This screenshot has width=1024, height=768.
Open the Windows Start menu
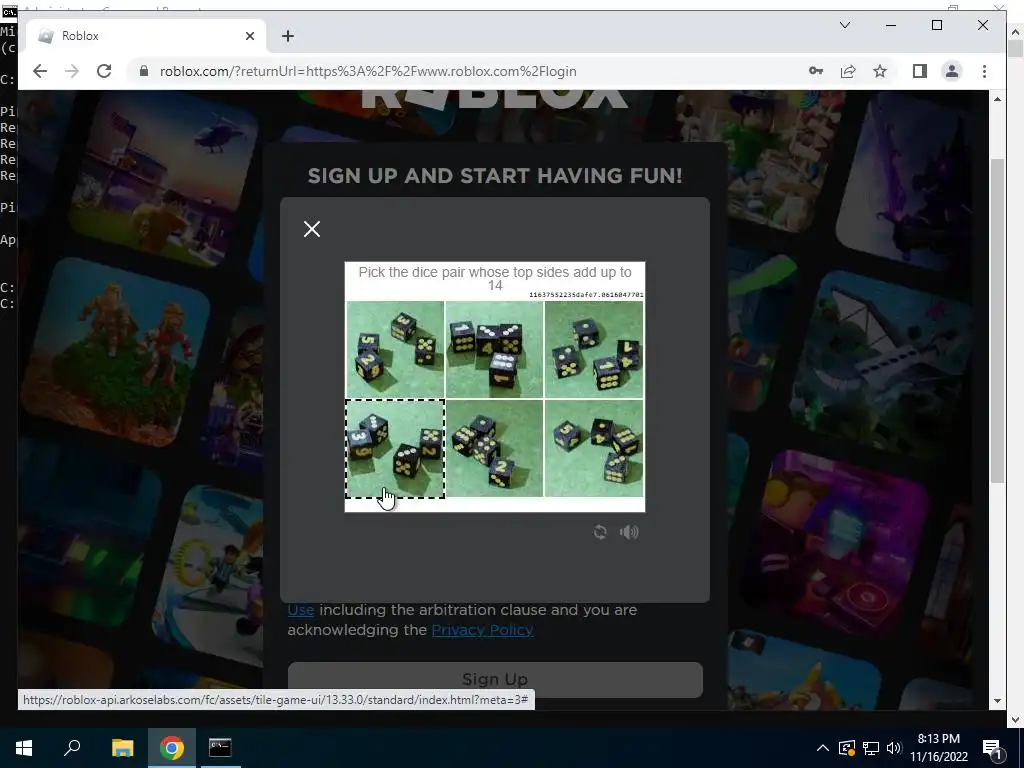24,748
